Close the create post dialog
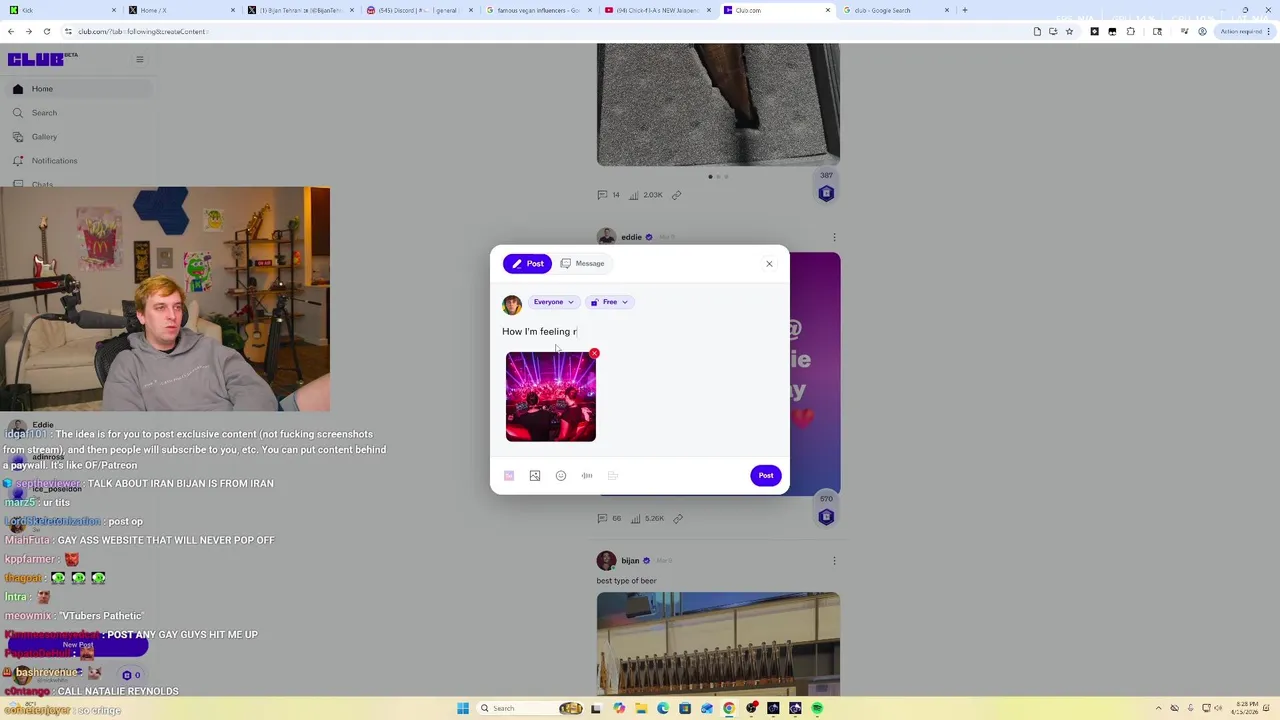Viewport: 1280px width, 720px height. pyautogui.click(x=769, y=264)
